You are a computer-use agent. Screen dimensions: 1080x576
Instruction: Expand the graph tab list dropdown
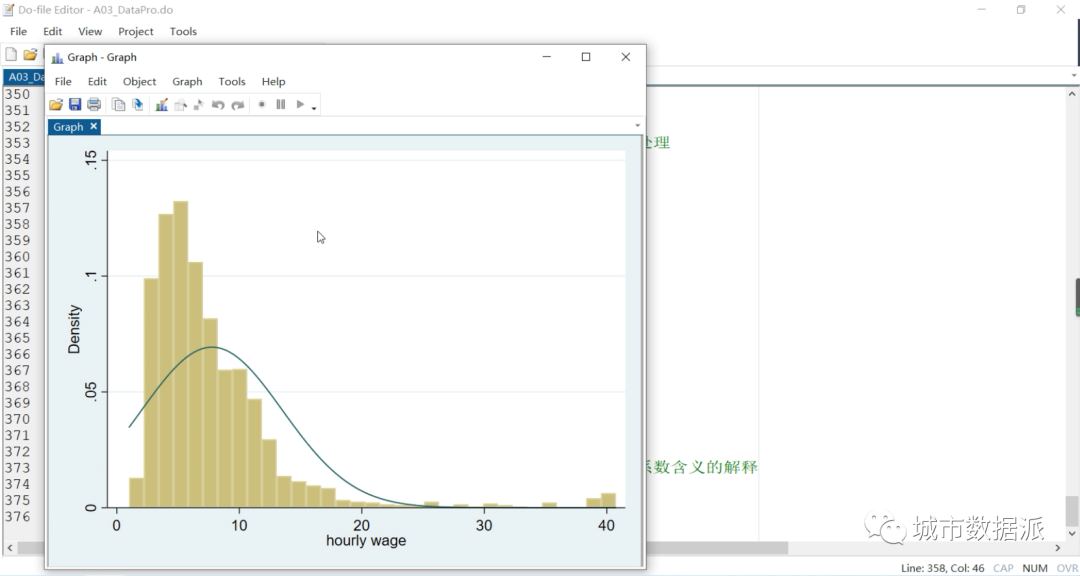(x=637, y=125)
